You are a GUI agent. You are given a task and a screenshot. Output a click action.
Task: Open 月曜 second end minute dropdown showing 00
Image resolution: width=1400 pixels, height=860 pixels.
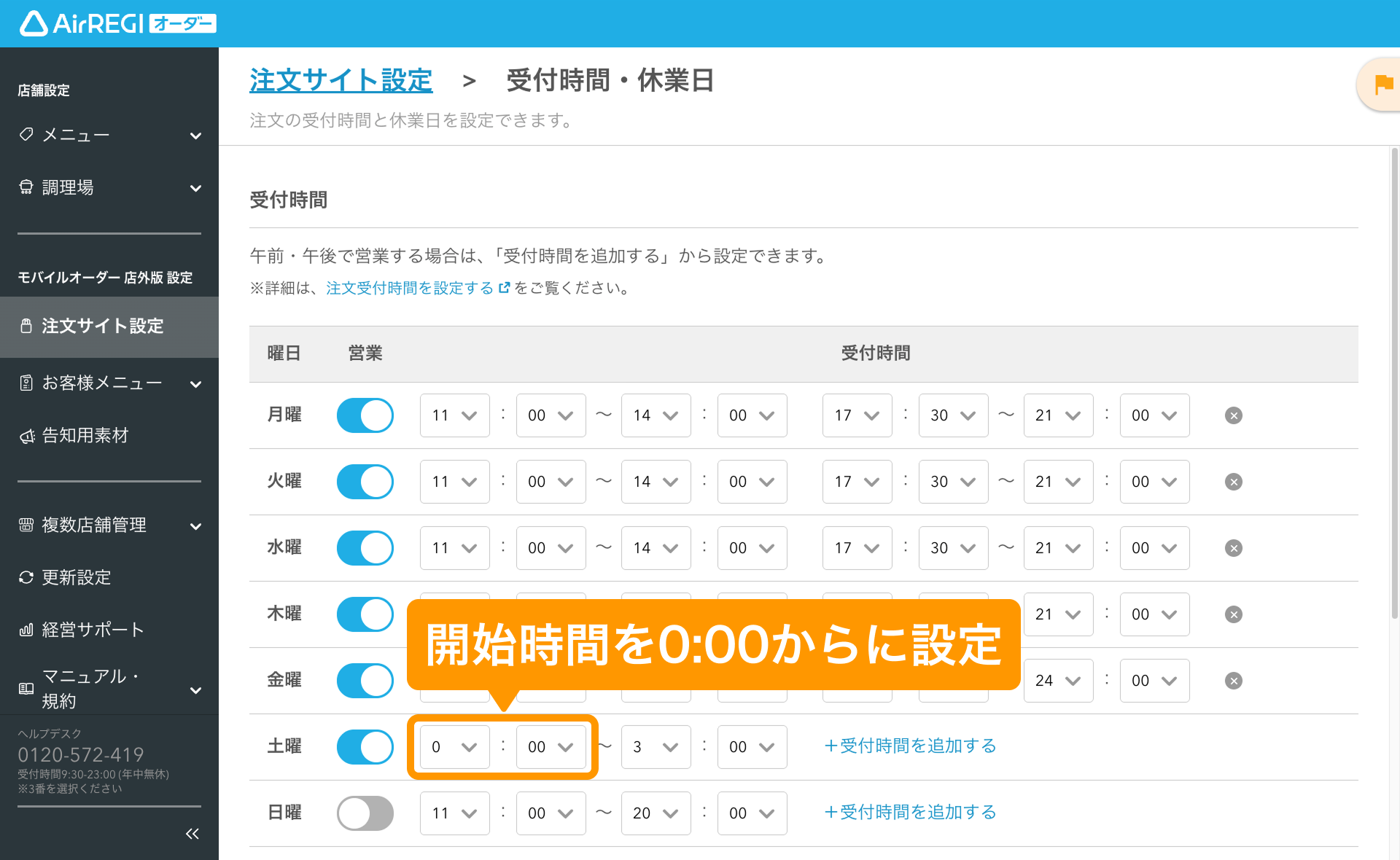pyautogui.click(x=1154, y=415)
